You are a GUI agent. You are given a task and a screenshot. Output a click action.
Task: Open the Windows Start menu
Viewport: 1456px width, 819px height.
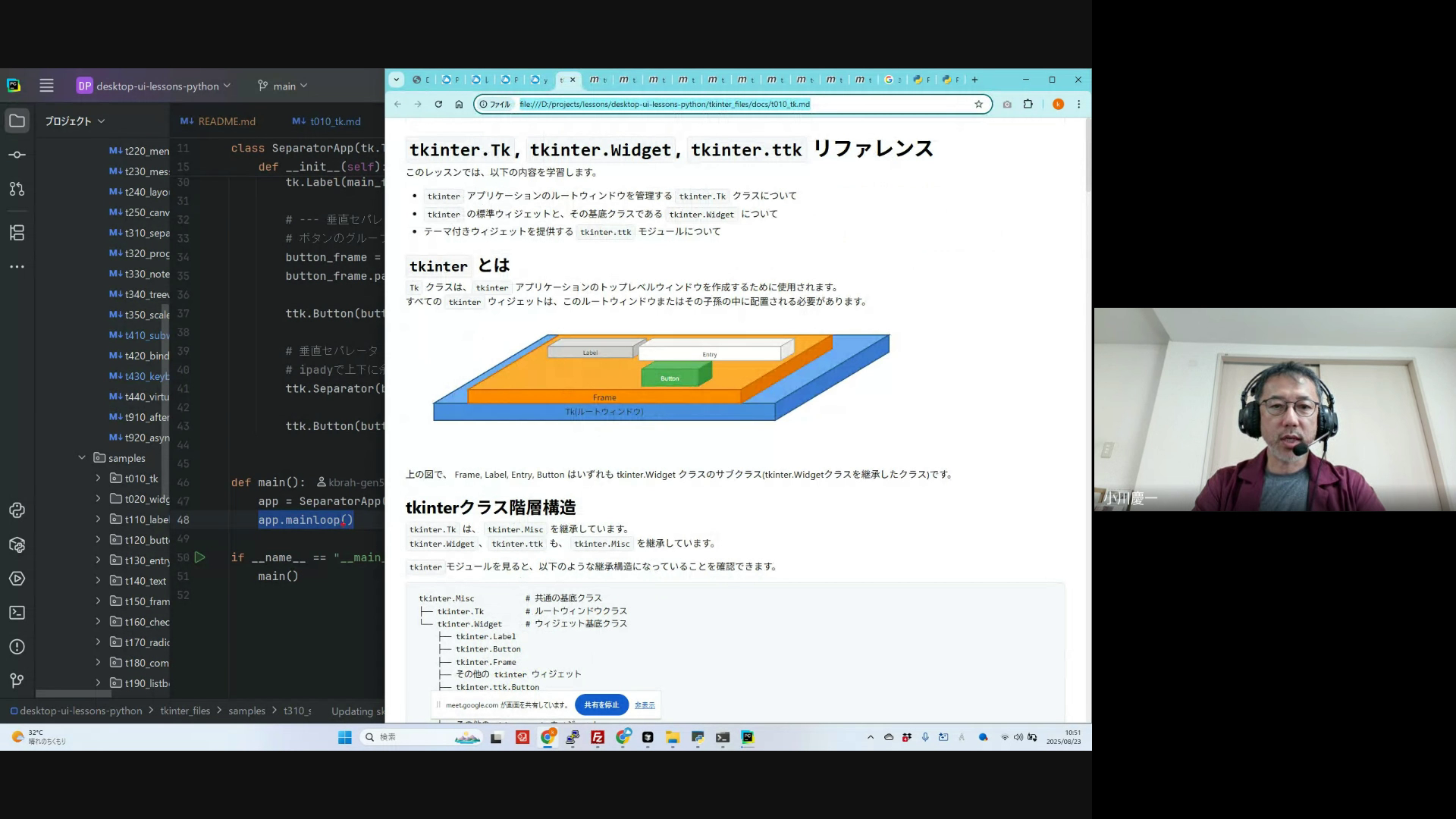pyautogui.click(x=344, y=737)
